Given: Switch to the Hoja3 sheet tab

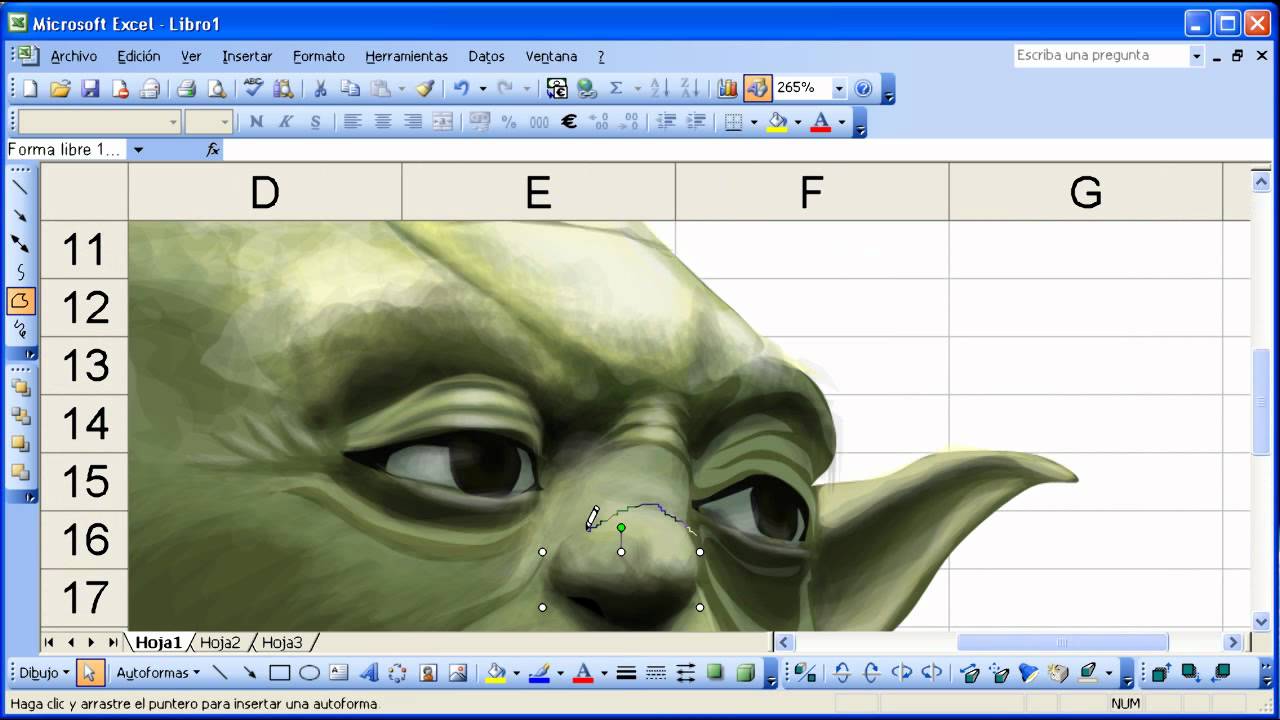Looking at the screenshot, I should (282, 643).
